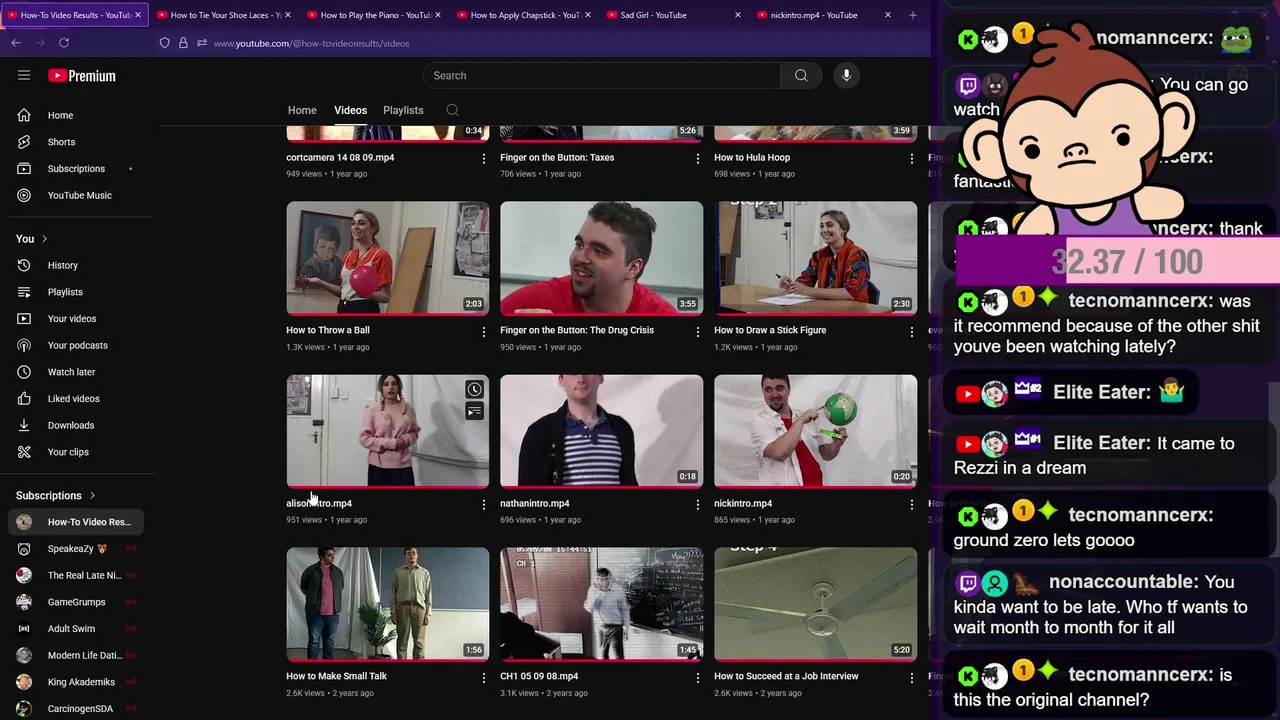Open How to Throw a Ball video thumbnail

point(388,258)
